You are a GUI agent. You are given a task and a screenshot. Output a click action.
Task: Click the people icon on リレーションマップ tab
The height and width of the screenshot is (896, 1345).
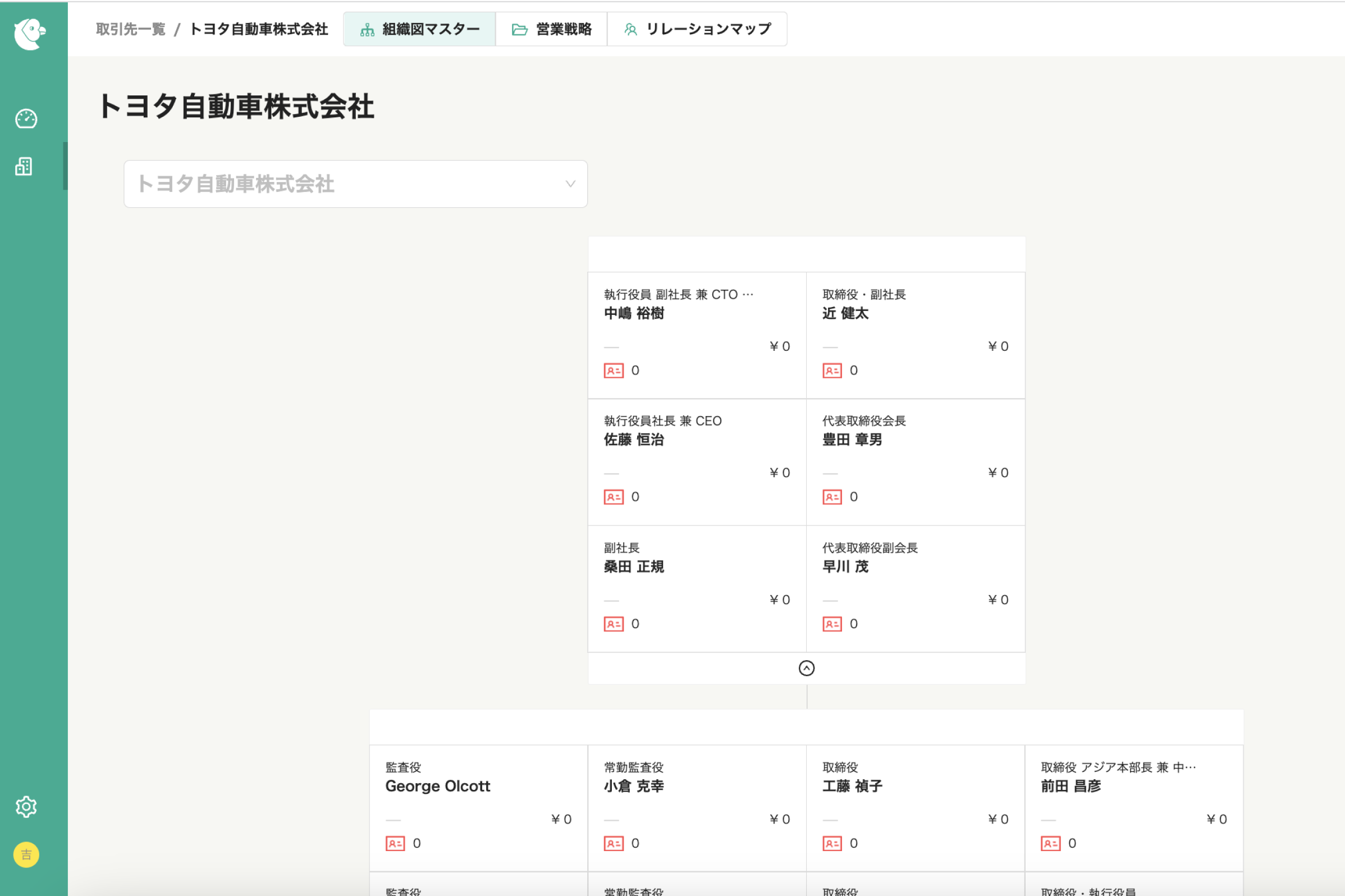631,30
